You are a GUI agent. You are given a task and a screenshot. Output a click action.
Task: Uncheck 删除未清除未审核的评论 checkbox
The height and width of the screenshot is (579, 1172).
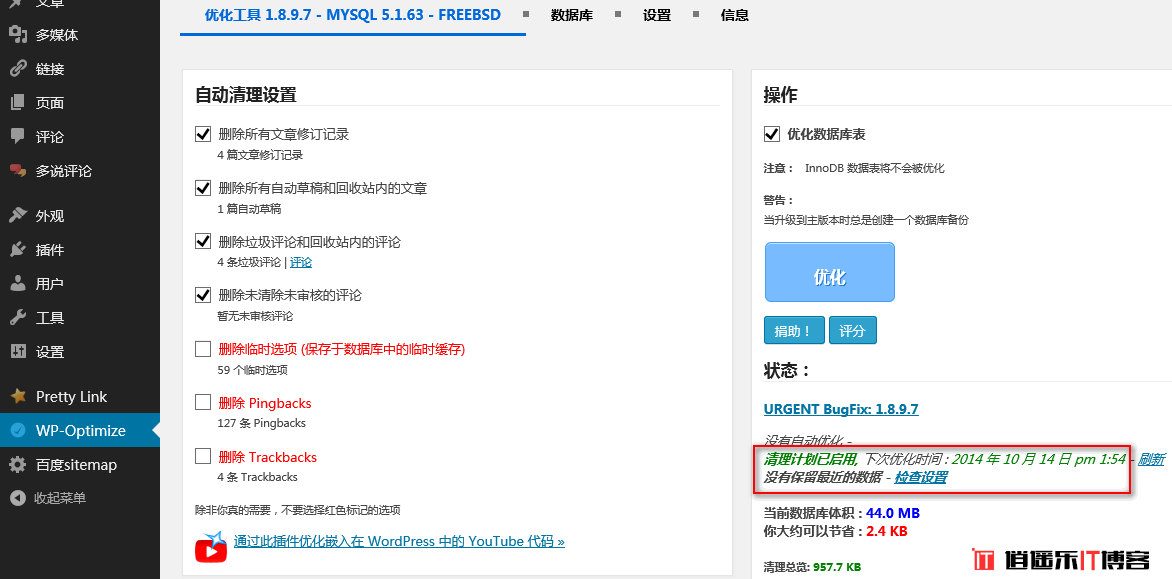[x=203, y=295]
